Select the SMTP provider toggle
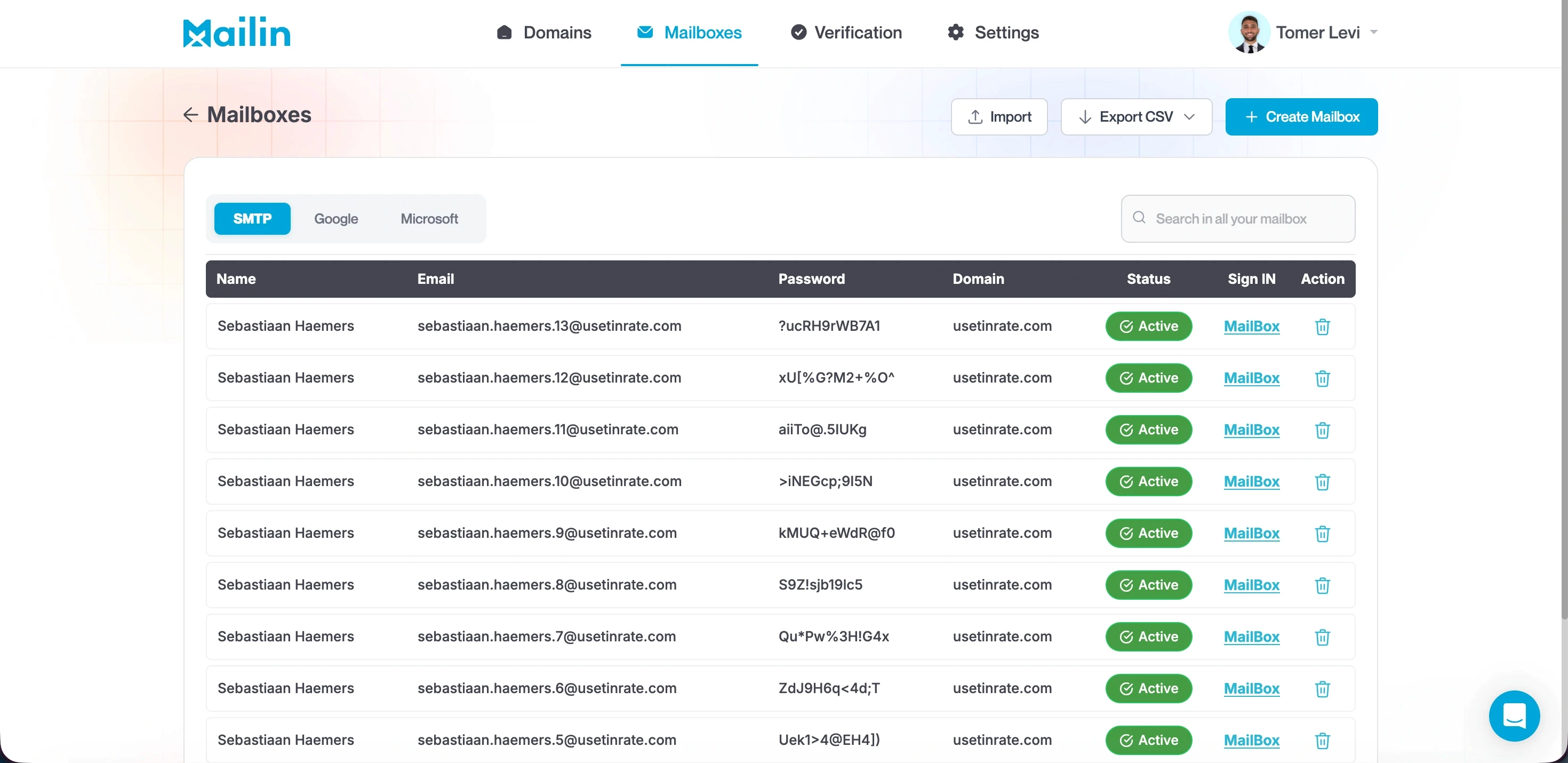 pos(252,219)
